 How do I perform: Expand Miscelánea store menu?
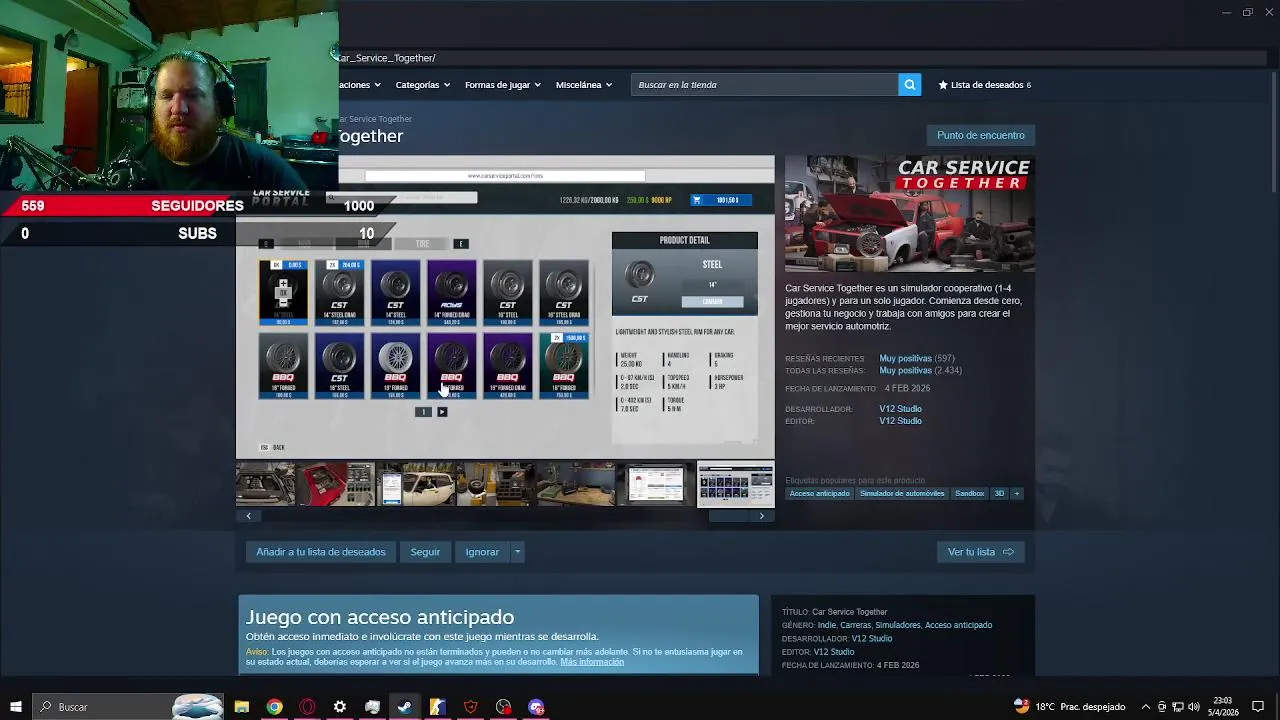coord(583,85)
